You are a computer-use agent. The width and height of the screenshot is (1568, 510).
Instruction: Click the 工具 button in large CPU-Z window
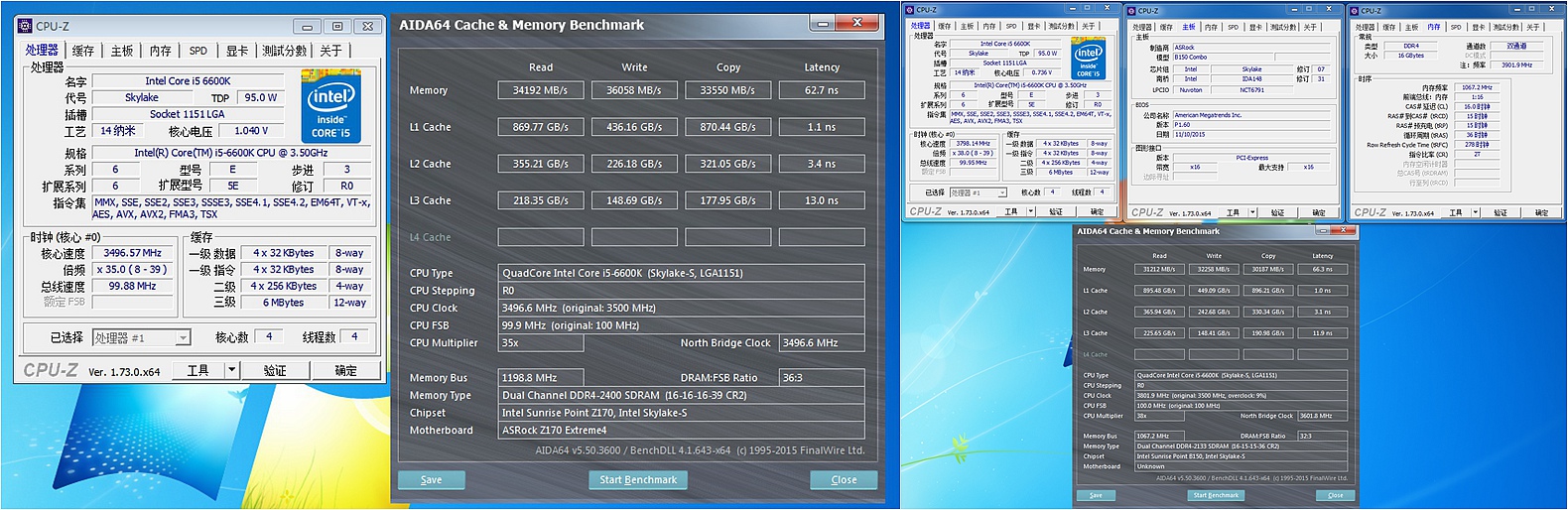198,370
